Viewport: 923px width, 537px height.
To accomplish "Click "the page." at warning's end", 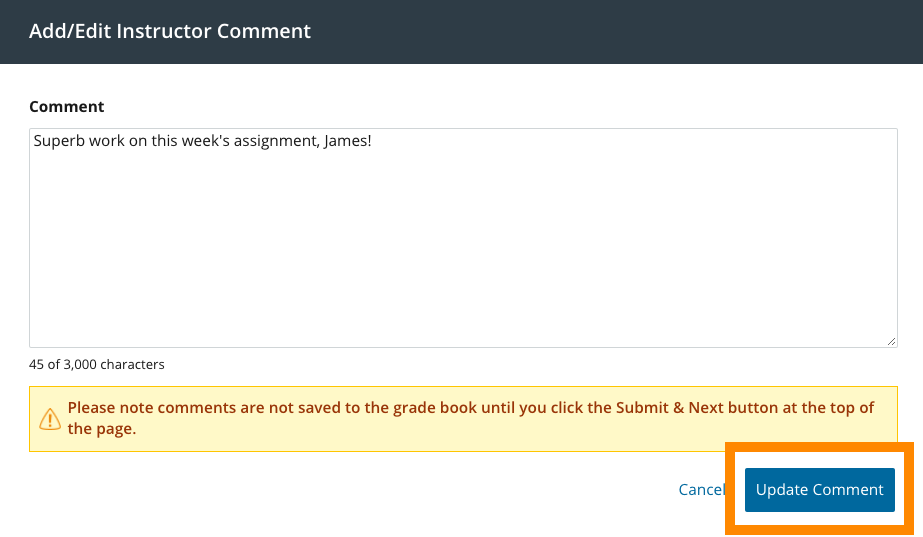I will (101, 429).
